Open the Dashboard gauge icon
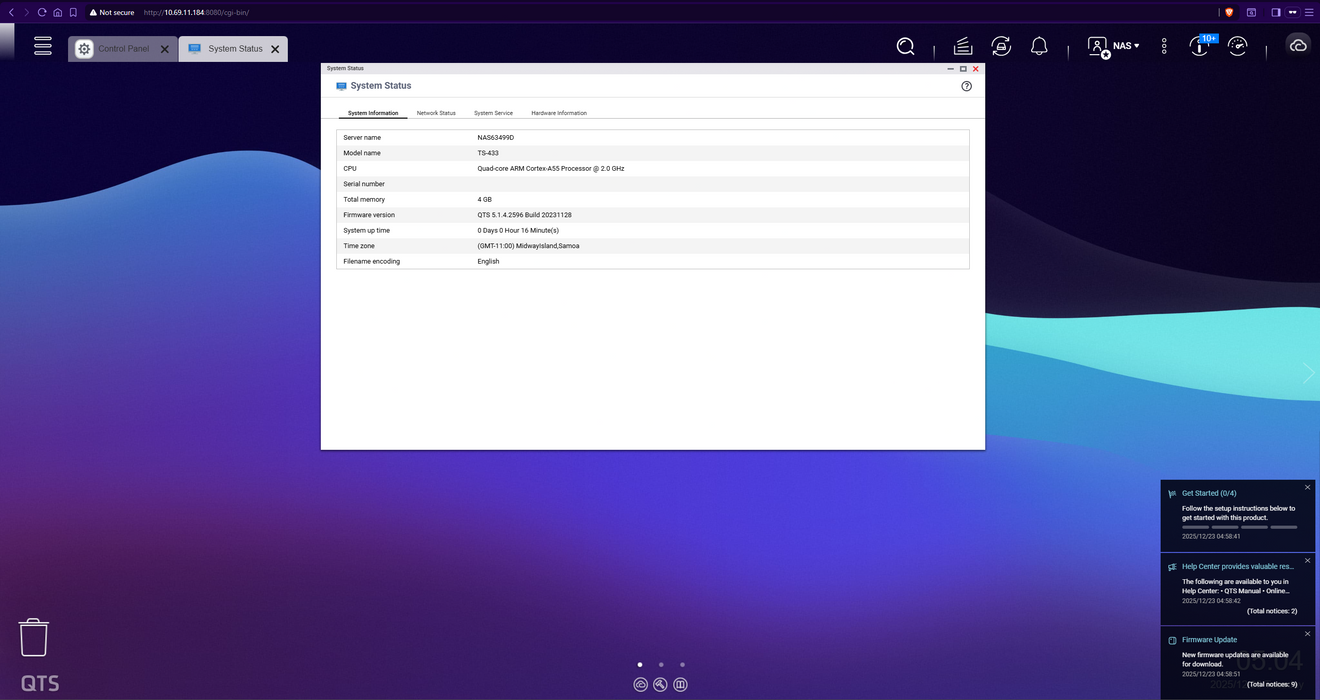The width and height of the screenshot is (1320, 700). [1238, 47]
